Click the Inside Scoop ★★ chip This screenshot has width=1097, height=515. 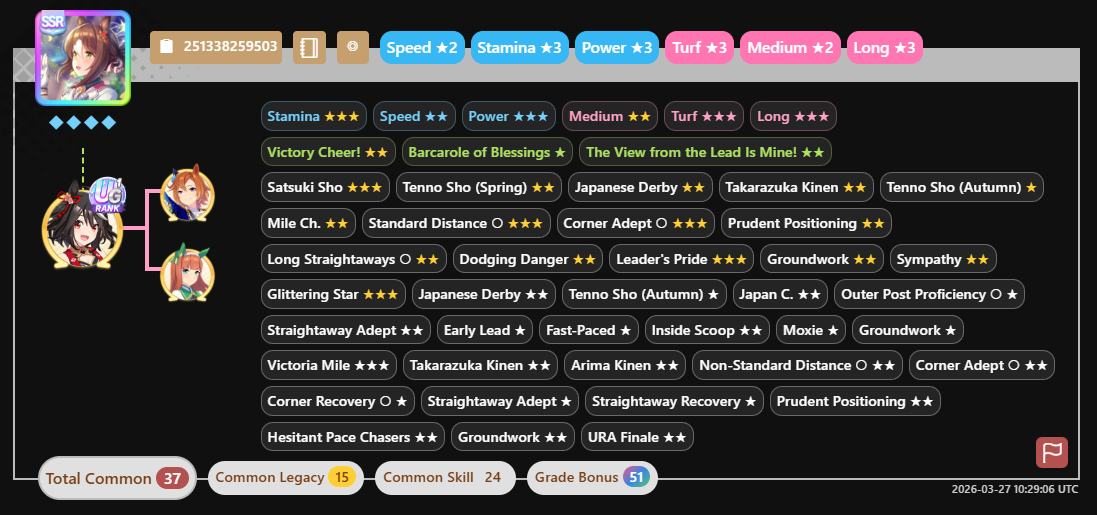707,330
